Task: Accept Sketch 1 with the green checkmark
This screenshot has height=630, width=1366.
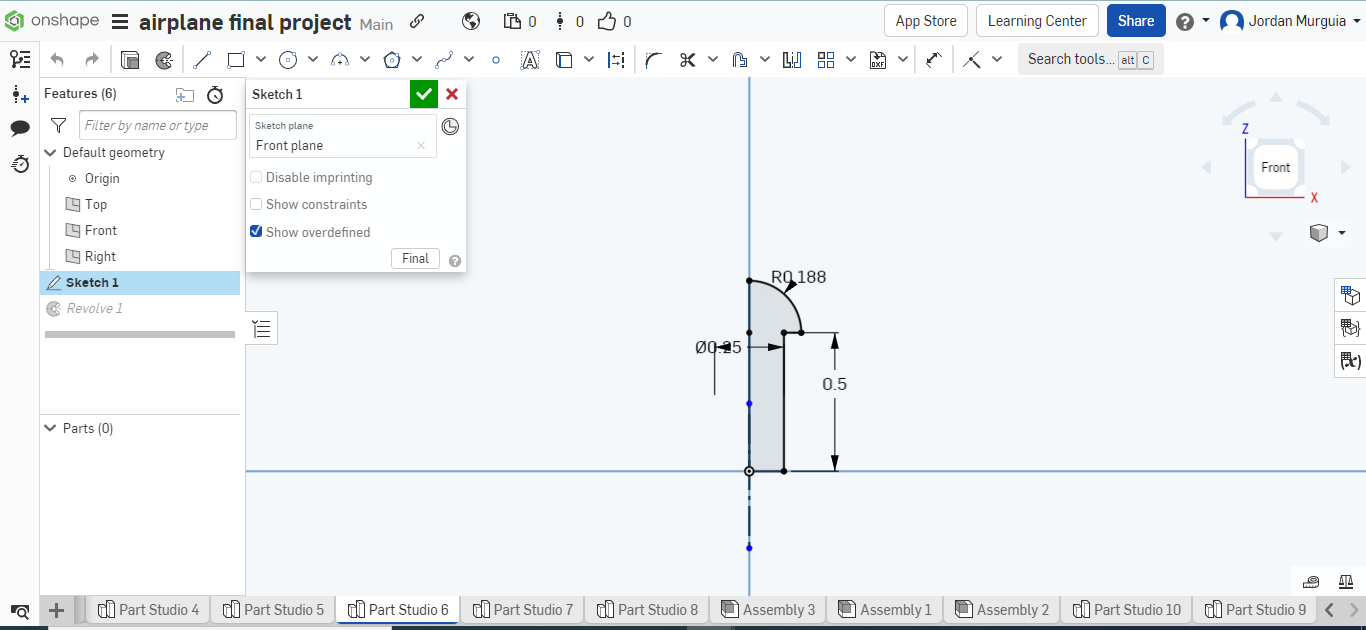Action: pos(423,93)
